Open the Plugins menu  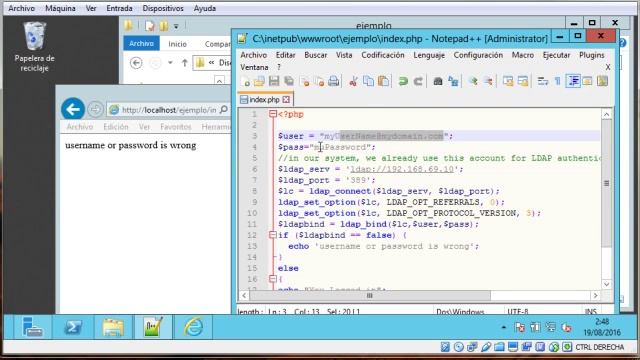pos(592,55)
